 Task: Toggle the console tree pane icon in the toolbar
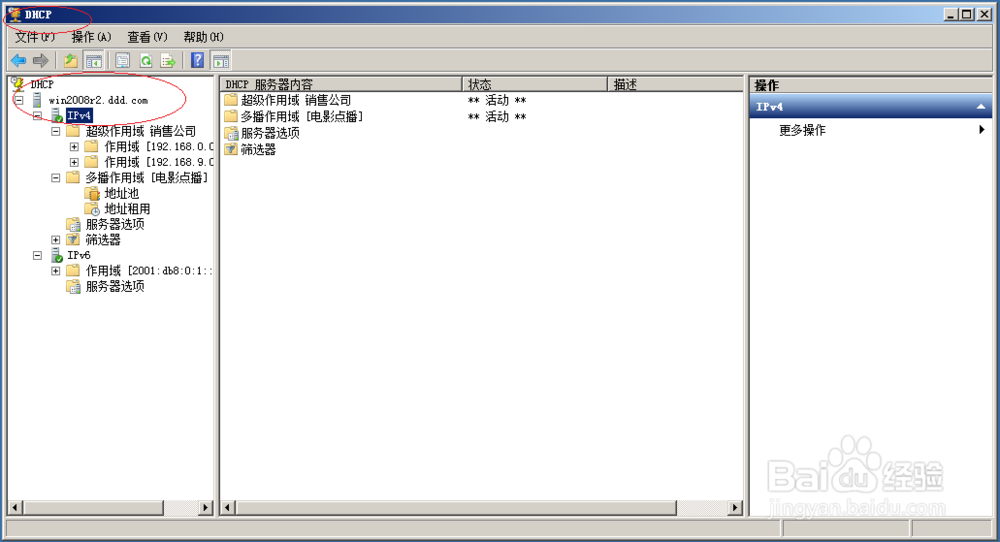pyautogui.click(x=94, y=61)
